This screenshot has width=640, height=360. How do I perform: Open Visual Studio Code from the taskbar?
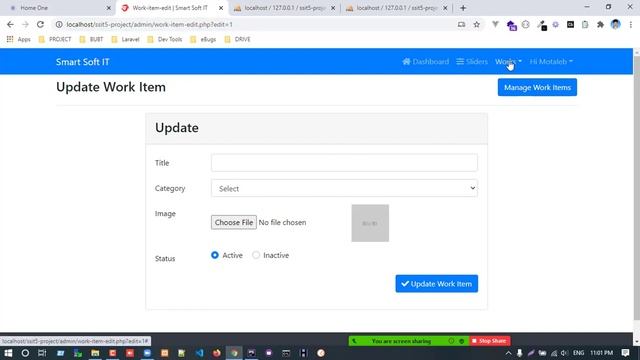200,353
